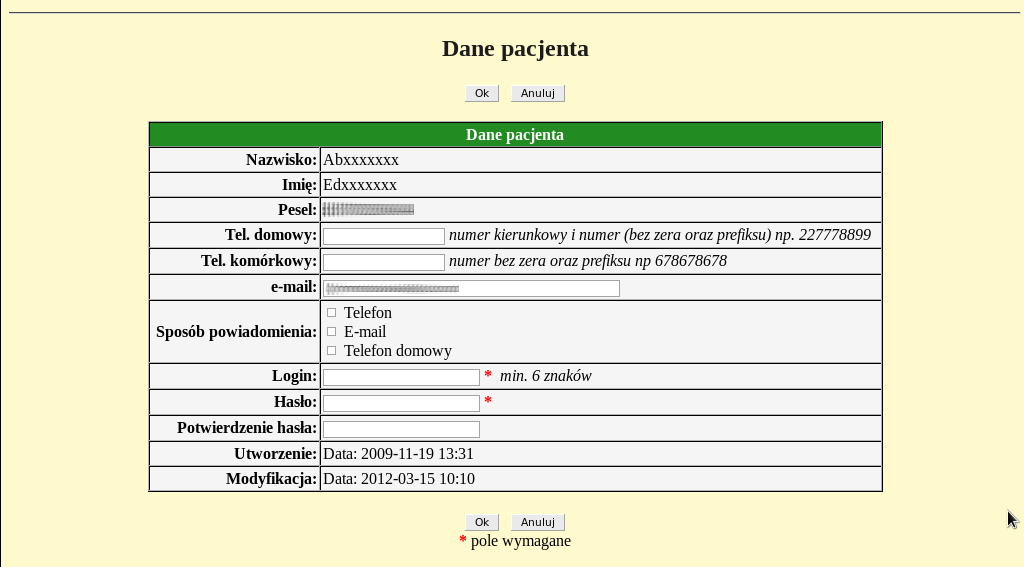This screenshot has width=1024, height=567.
Task: Enable Telefon domowy notification checkbox
Action: click(x=332, y=351)
